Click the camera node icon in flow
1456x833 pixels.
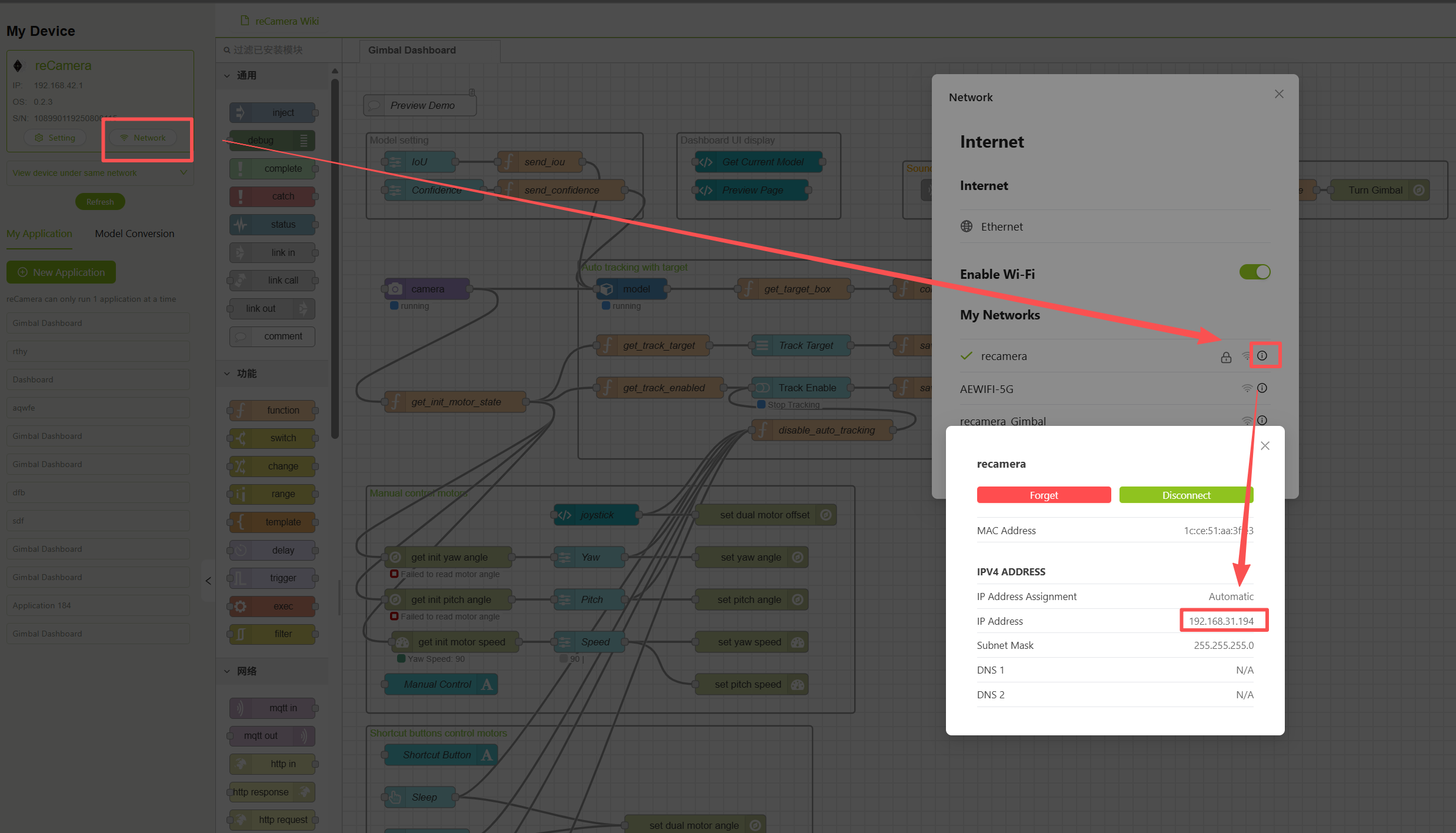(396, 289)
